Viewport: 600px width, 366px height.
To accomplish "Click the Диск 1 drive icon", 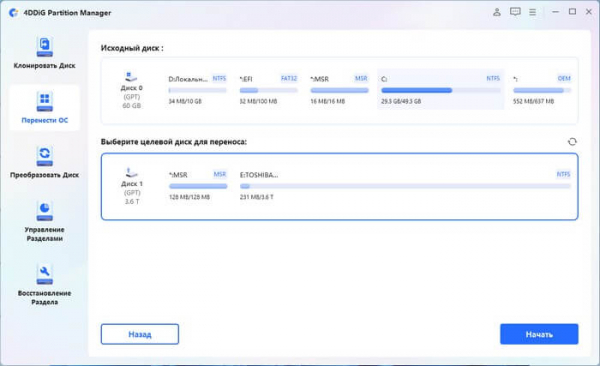I will click(x=131, y=172).
